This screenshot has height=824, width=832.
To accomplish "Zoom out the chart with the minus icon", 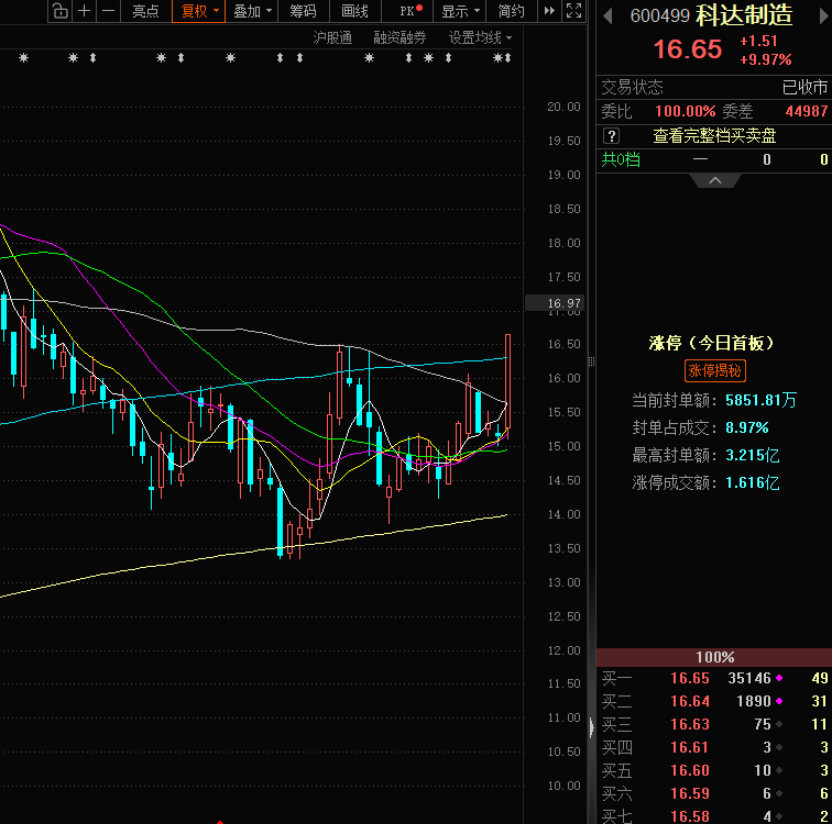I will click(108, 11).
